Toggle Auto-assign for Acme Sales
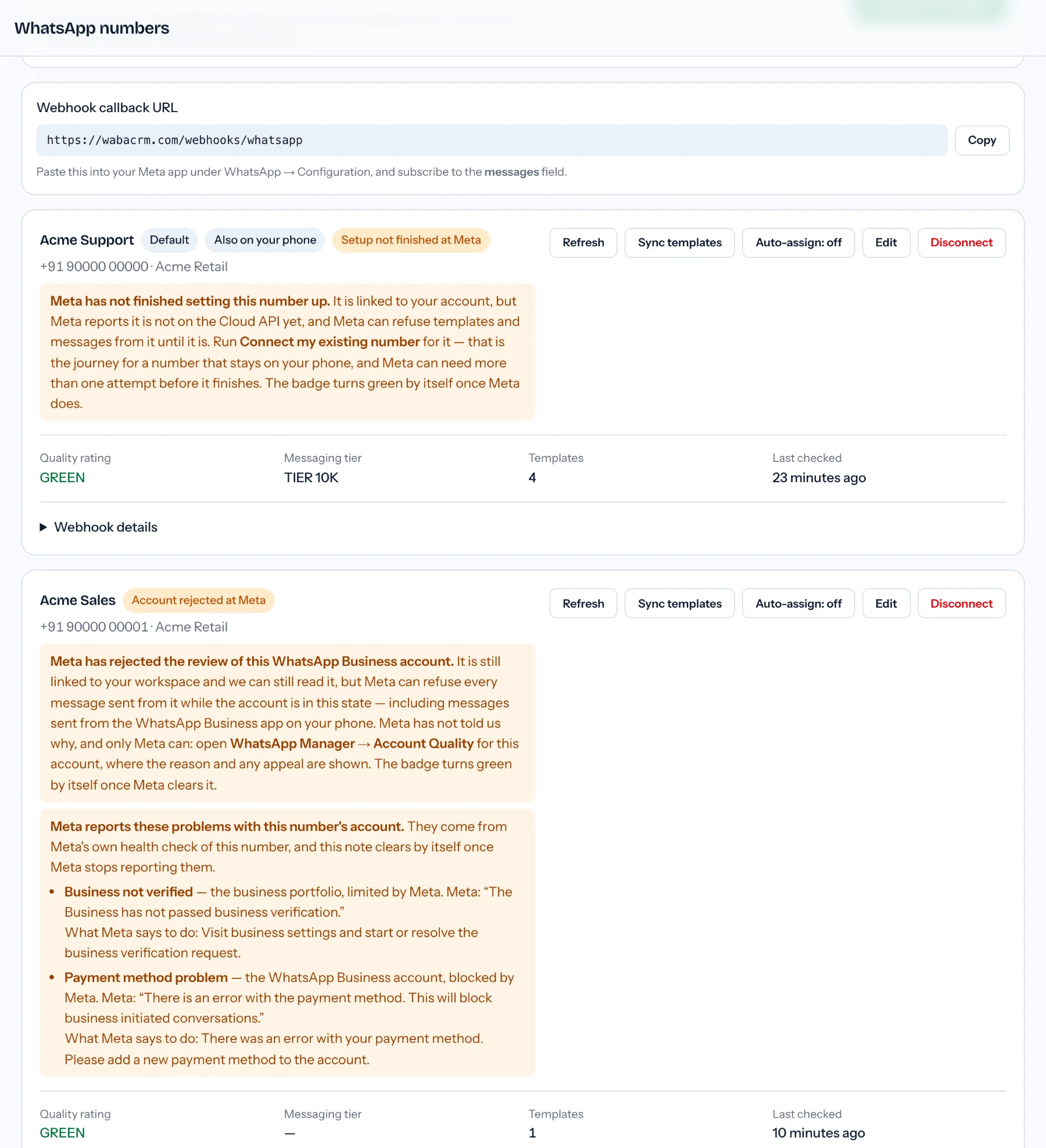Viewport: 1046px width, 1148px height. (x=798, y=603)
